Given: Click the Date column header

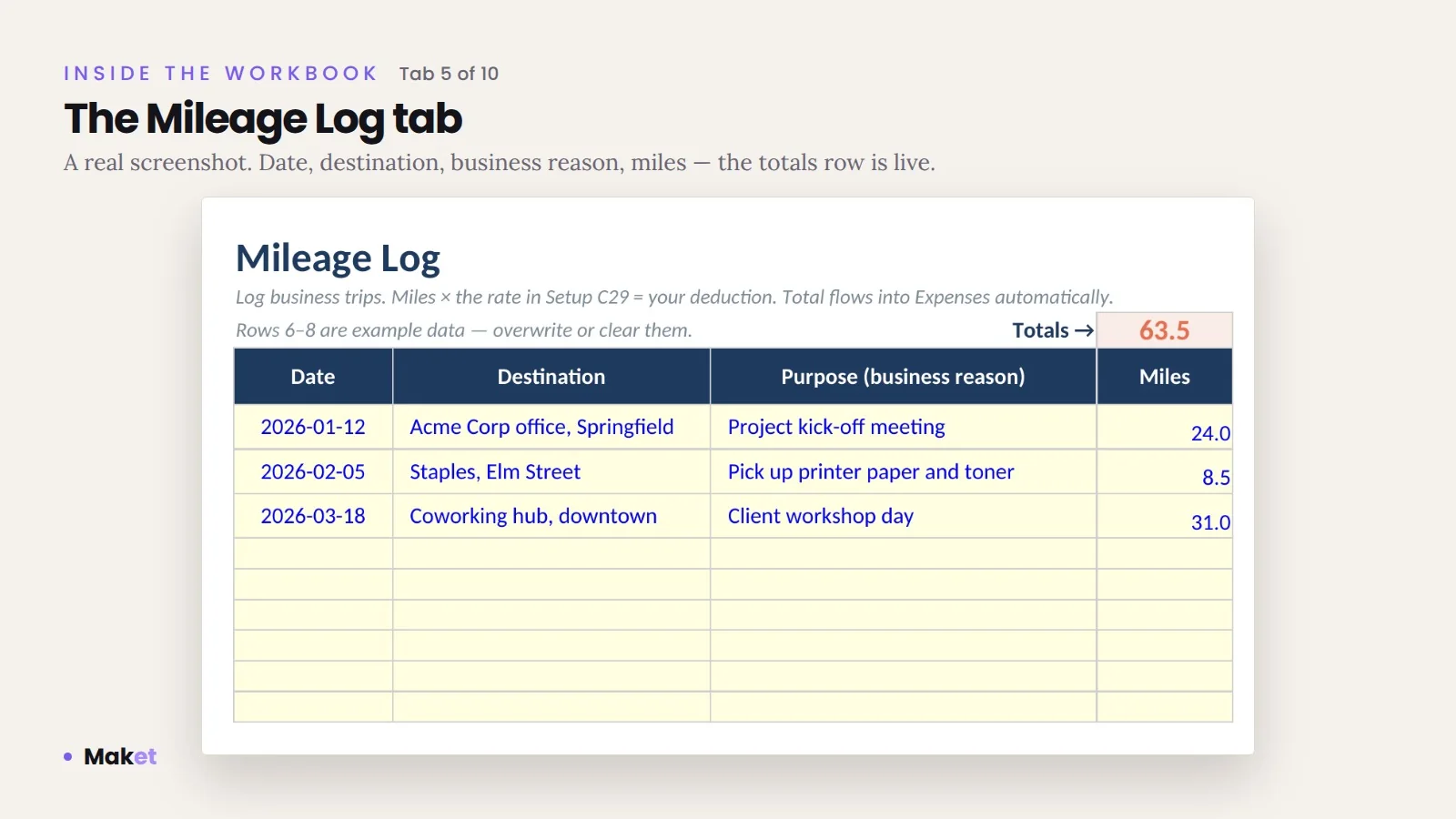Looking at the screenshot, I should pyautogui.click(x=313, y=377).
